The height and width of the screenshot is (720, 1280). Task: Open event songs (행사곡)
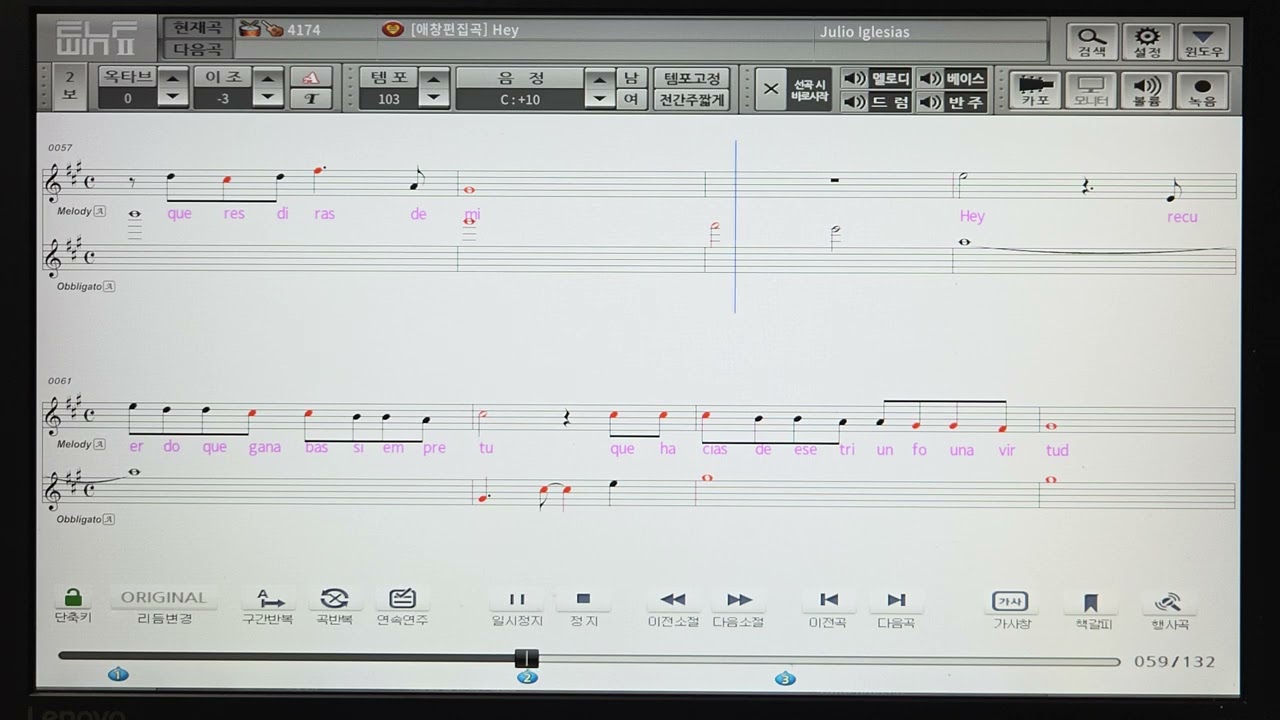[x=1169, y=609]
